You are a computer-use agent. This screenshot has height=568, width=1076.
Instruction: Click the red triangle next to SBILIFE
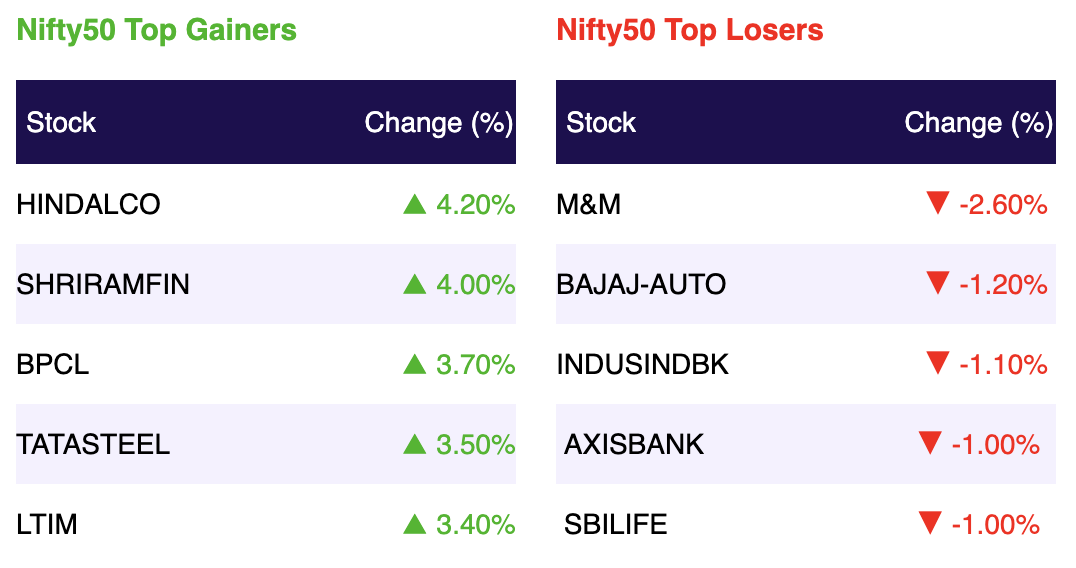(930, 524)
